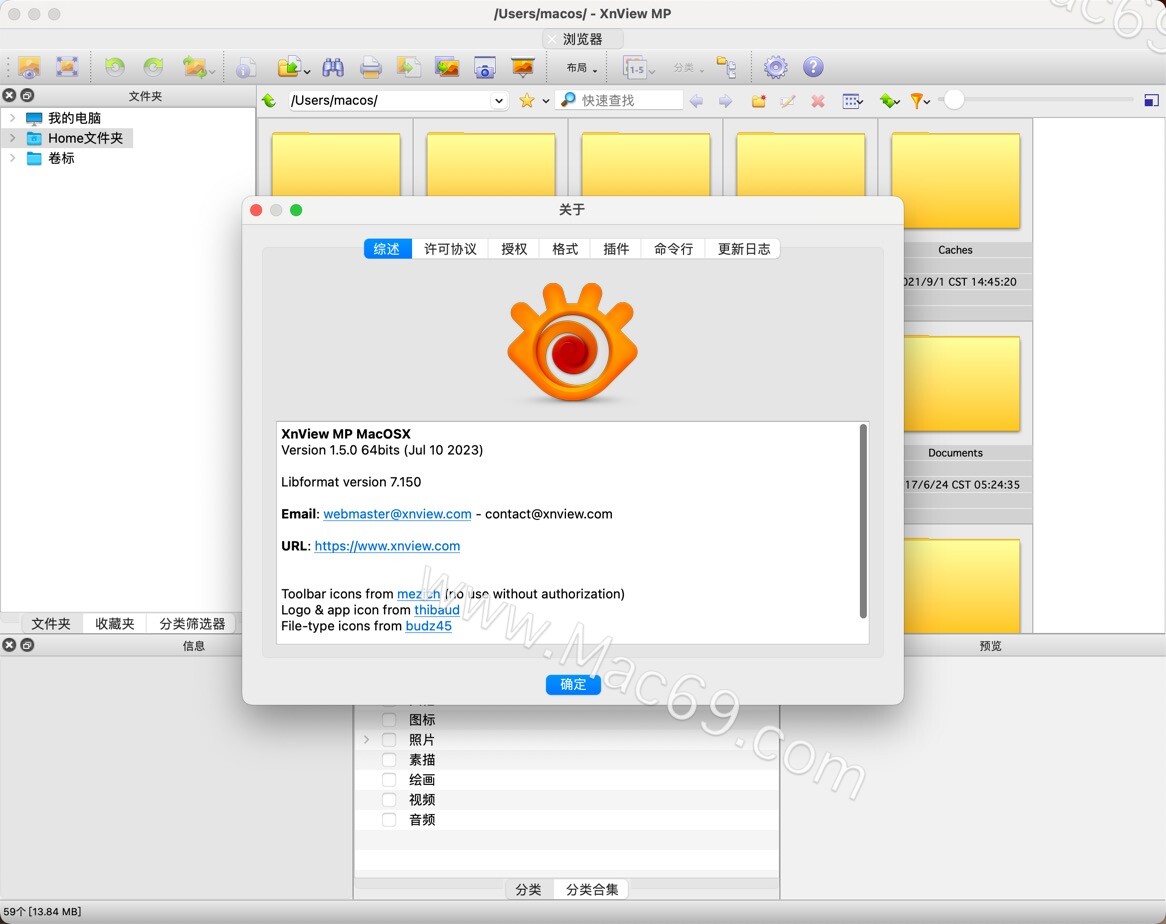Click the 确定 button in the About dialog

[572, 684]
